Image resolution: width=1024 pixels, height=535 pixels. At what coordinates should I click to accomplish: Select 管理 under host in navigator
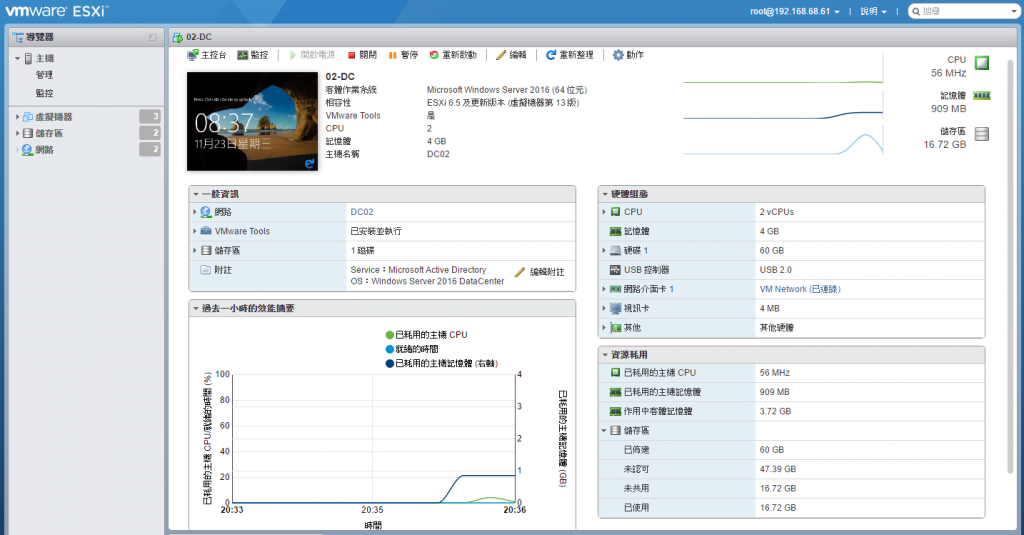tap(44, 75)
